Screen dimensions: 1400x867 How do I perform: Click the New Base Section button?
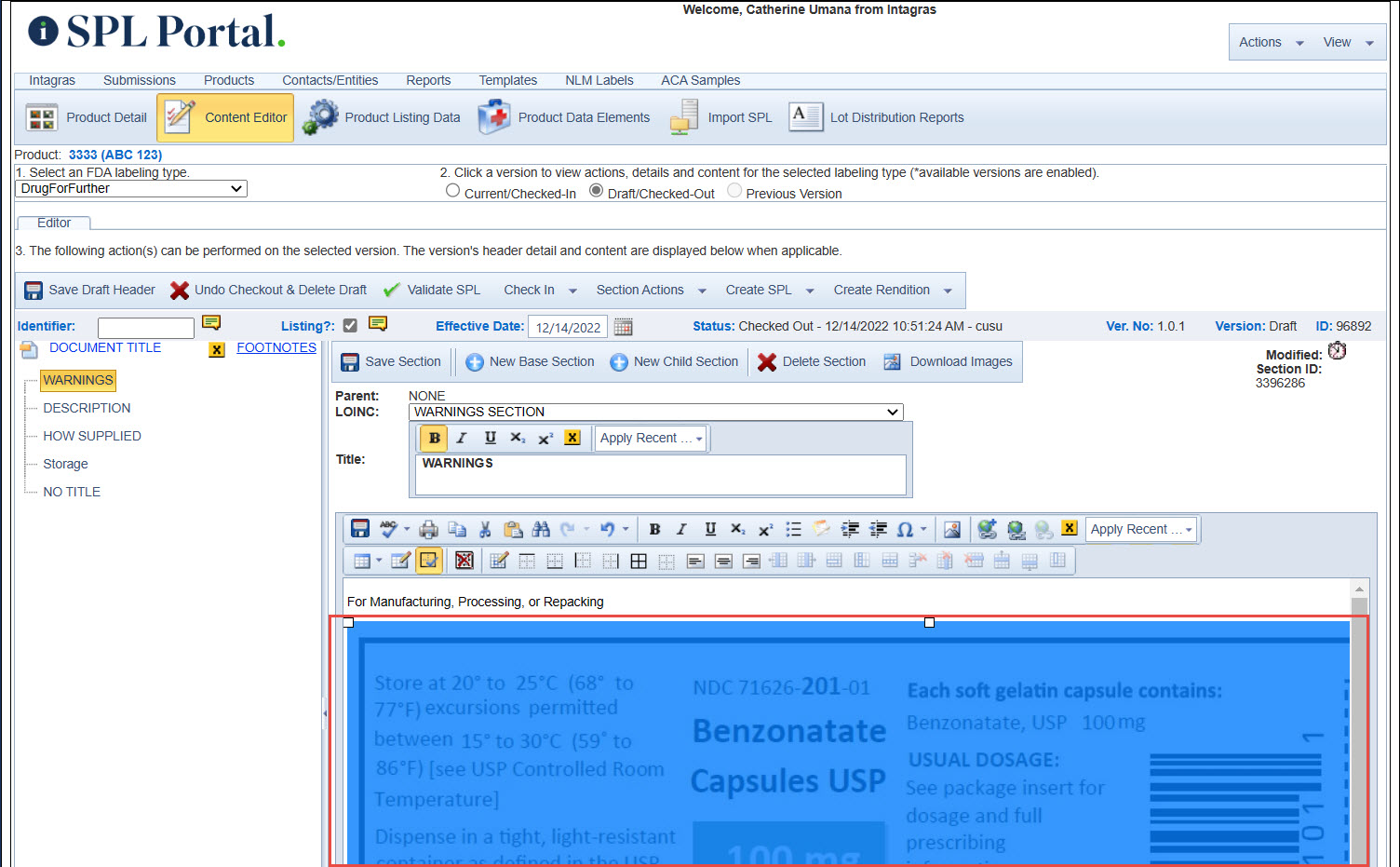pyautogui.click(x=530, y=361)
